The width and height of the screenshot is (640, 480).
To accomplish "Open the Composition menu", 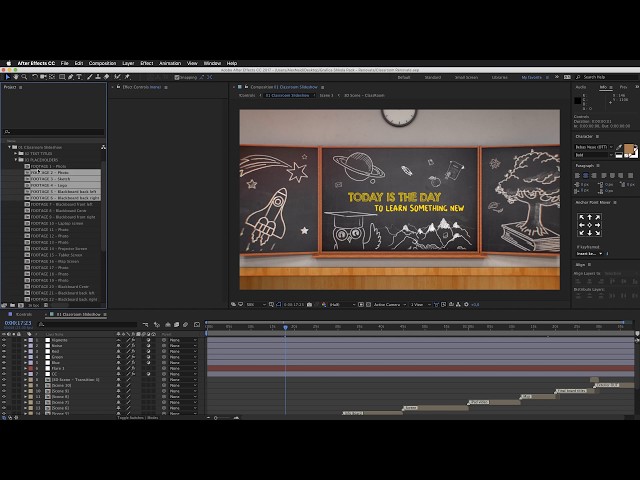I will coord(102,63).
